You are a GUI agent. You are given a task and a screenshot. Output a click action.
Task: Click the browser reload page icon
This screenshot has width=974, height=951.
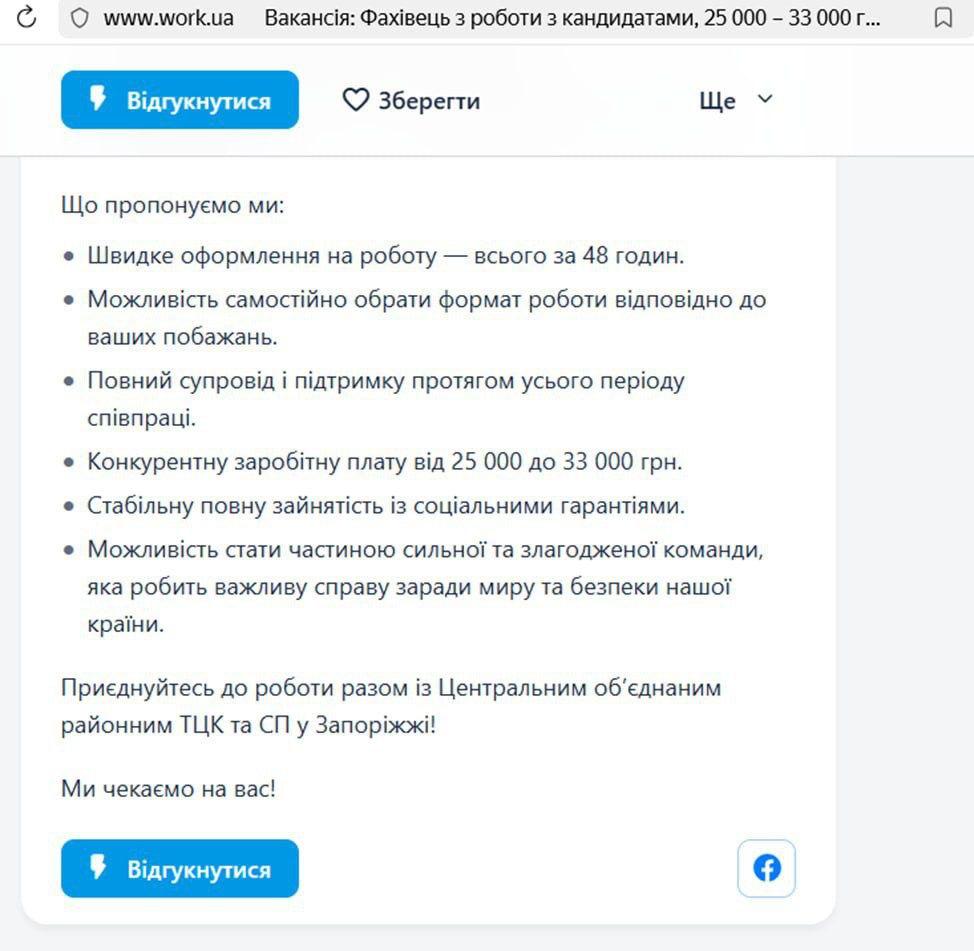click(27, 17)
